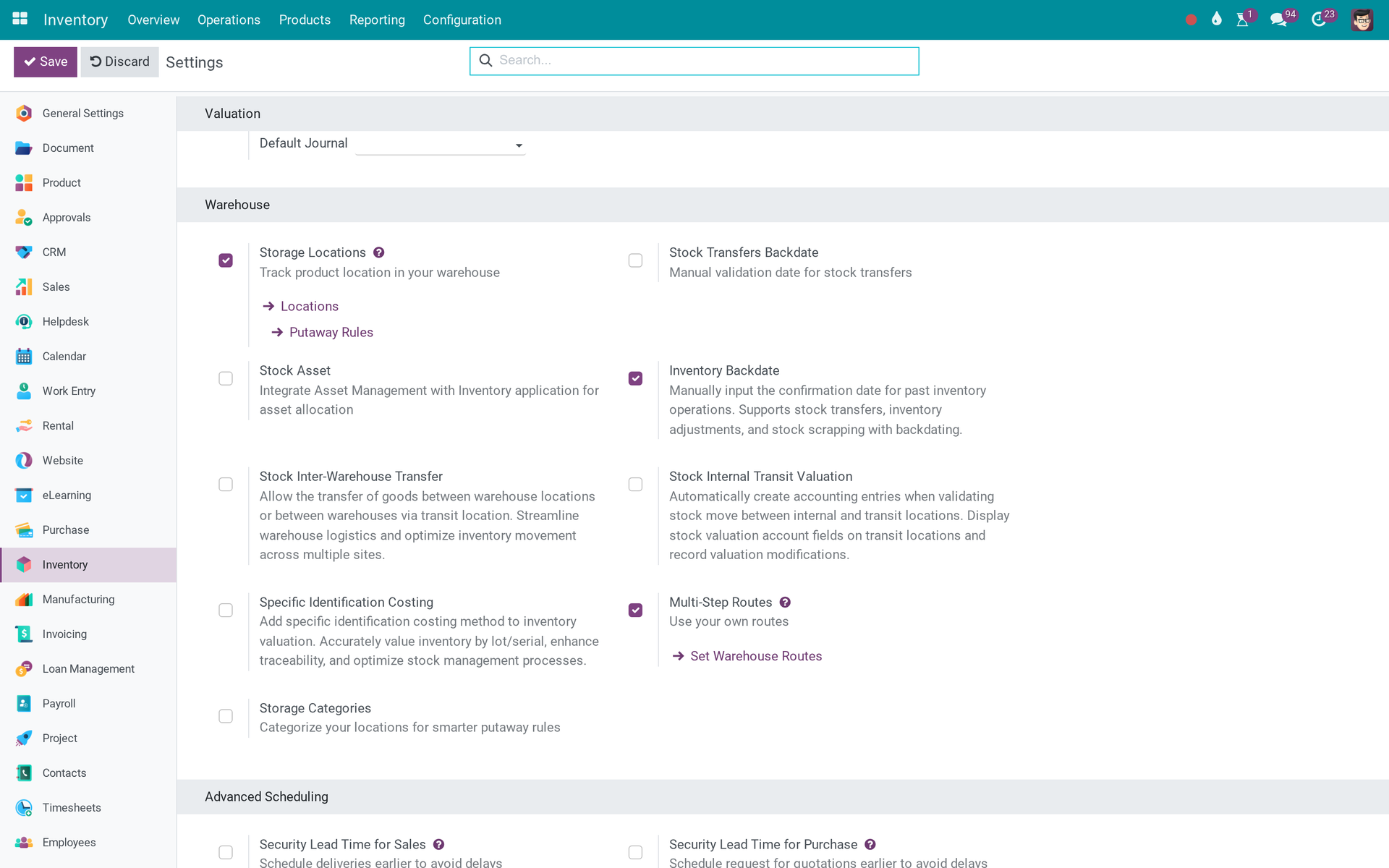Open the user avatar menu
This screenshot has width=1389, height=868.
[1362, 20]
